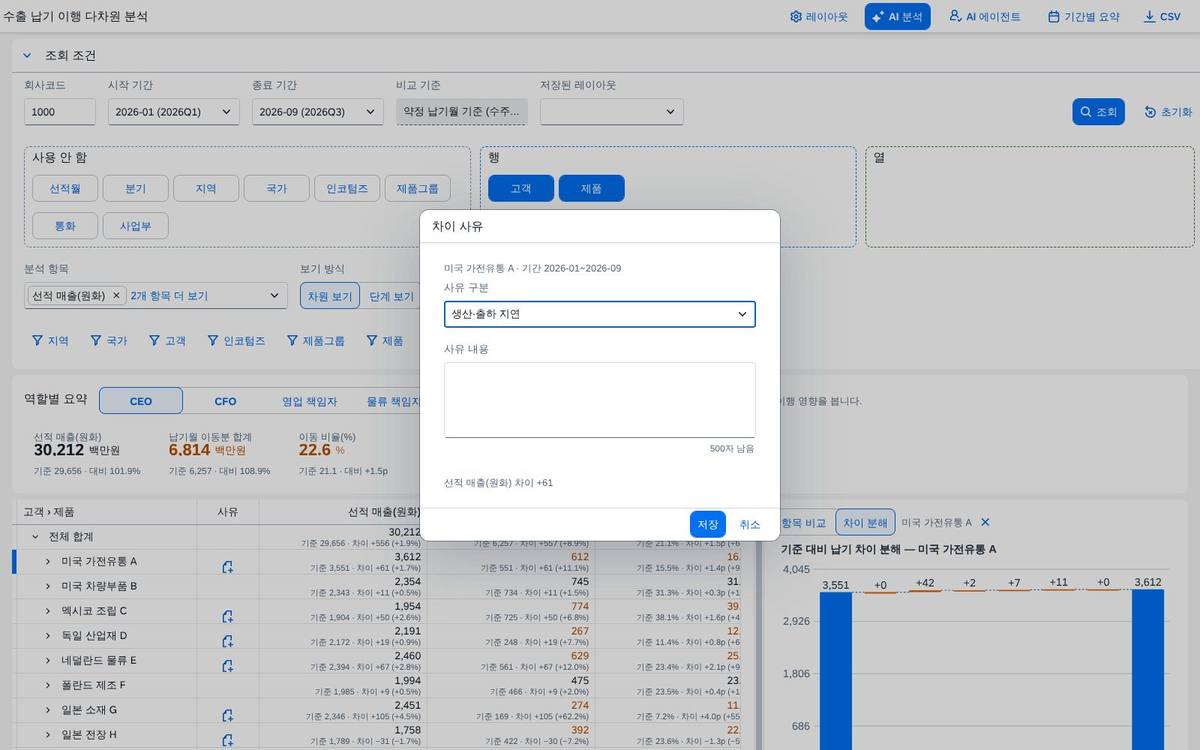The height and width of the screenshot is (750, 1200).
Task: Select the 선적월 dimension chip
Action: (65, 188)
